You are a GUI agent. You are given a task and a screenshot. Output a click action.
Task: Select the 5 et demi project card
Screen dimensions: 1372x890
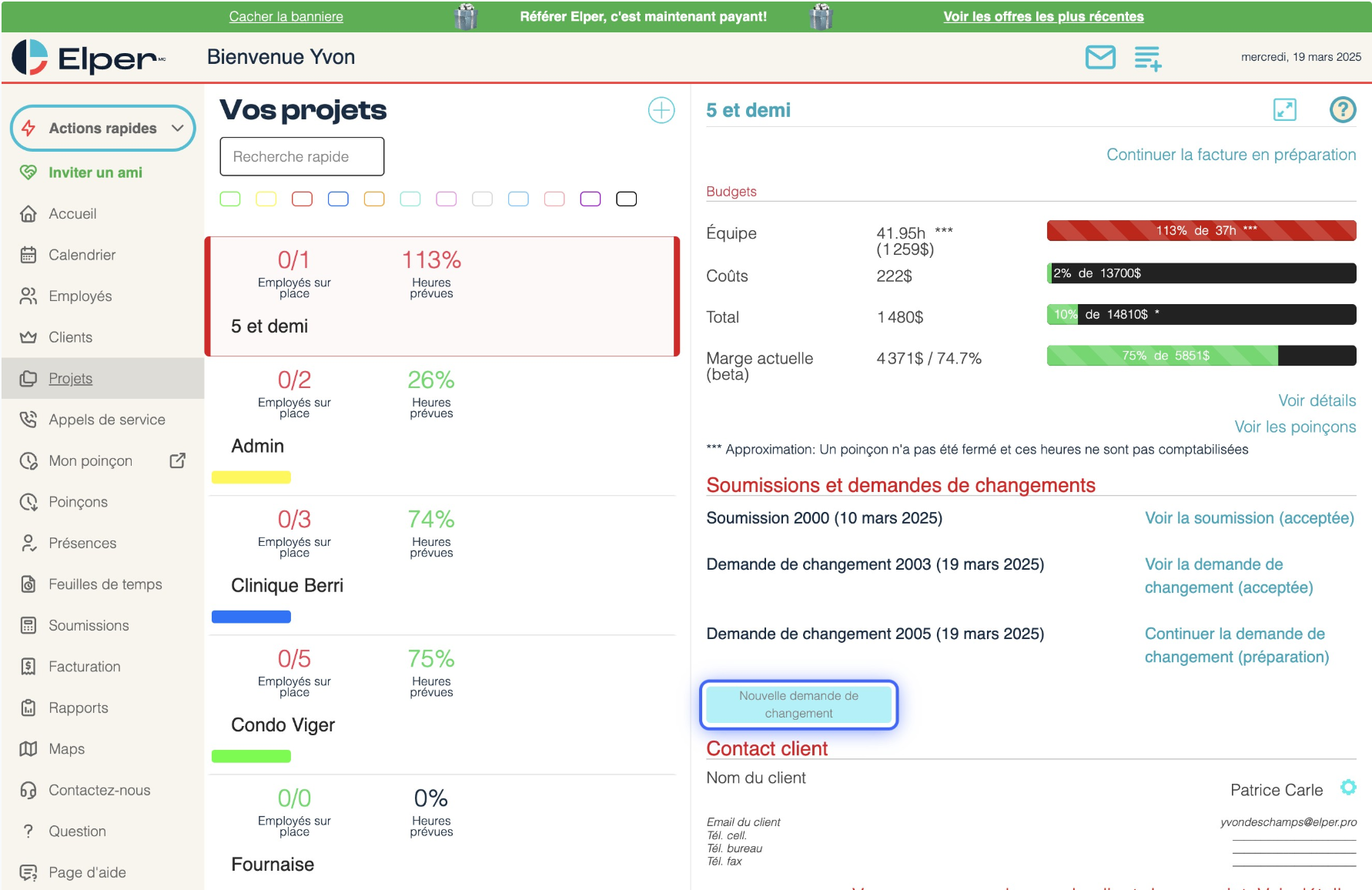point(442,296)
